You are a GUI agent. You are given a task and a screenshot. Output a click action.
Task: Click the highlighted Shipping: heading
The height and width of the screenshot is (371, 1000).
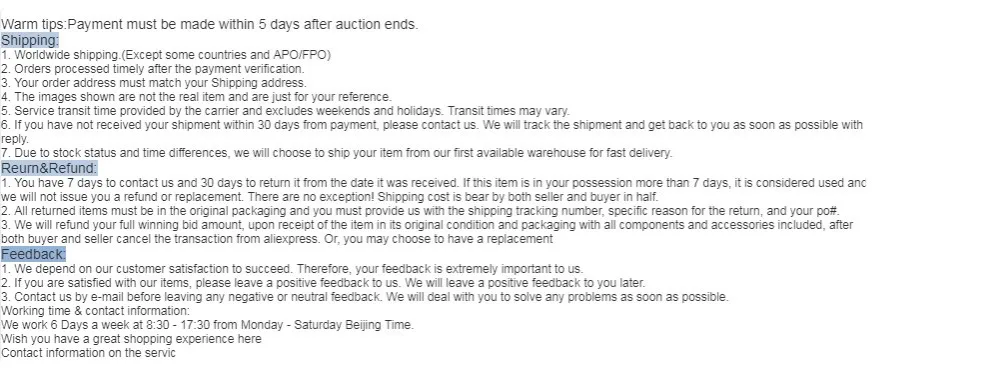pyautogui.click(x=30, y=41)
